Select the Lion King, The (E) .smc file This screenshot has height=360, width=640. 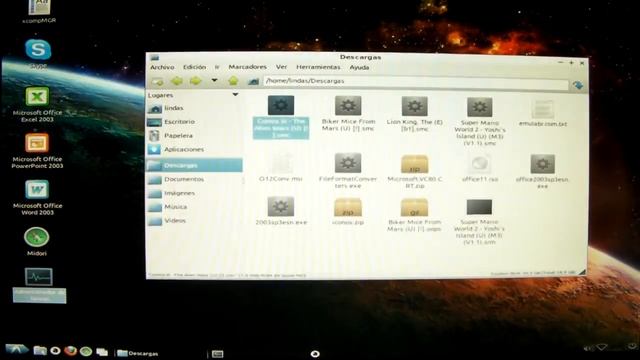(x=414, y=114)
